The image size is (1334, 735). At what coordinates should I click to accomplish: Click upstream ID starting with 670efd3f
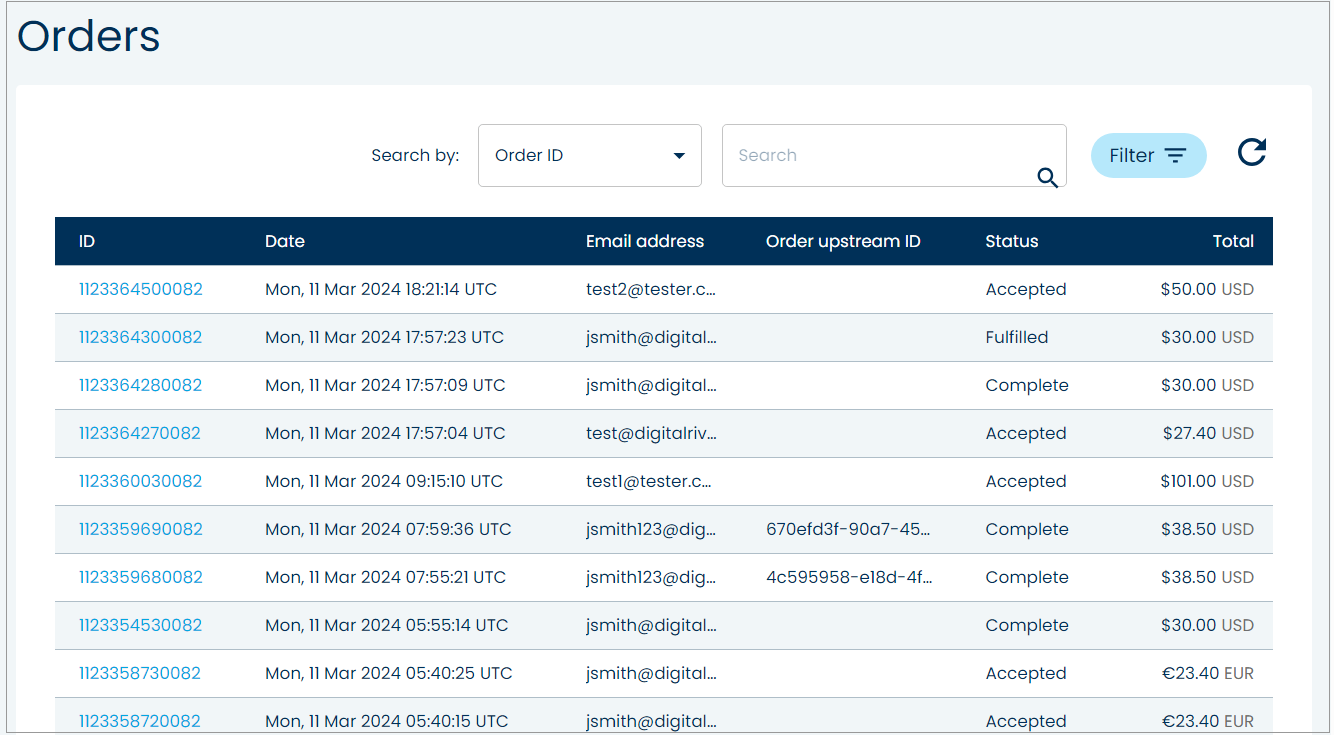(x=848, y=530)
